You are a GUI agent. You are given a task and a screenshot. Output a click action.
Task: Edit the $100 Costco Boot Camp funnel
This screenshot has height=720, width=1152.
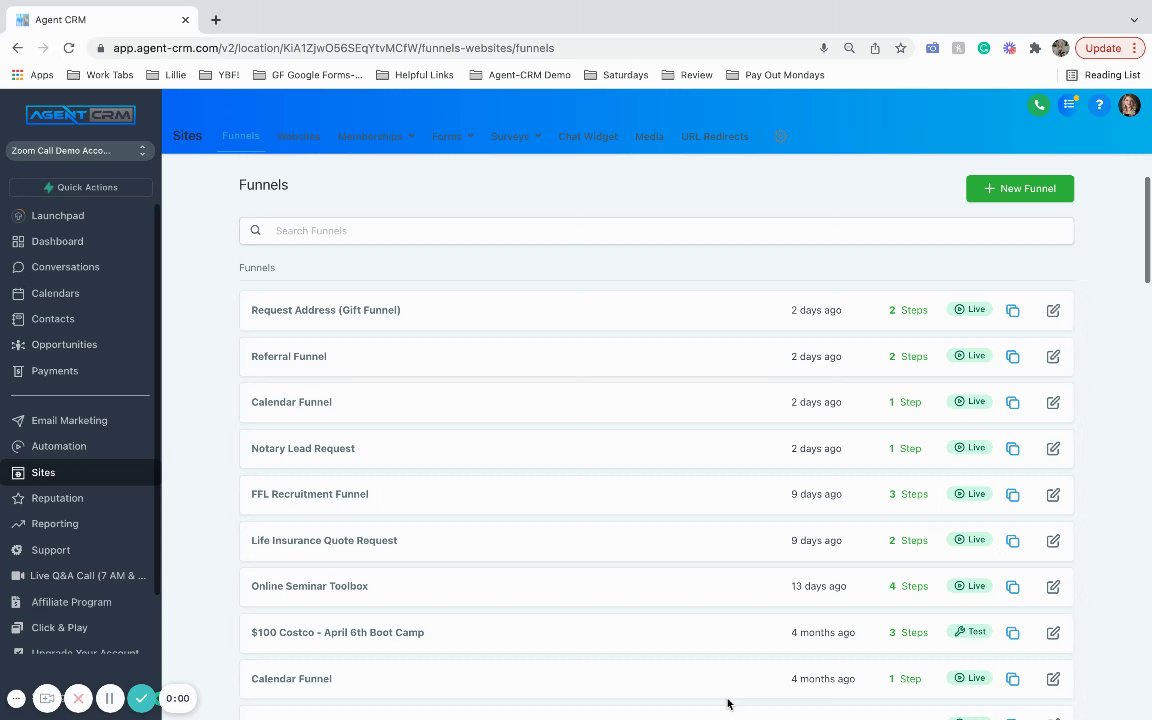click(1053, 633)
